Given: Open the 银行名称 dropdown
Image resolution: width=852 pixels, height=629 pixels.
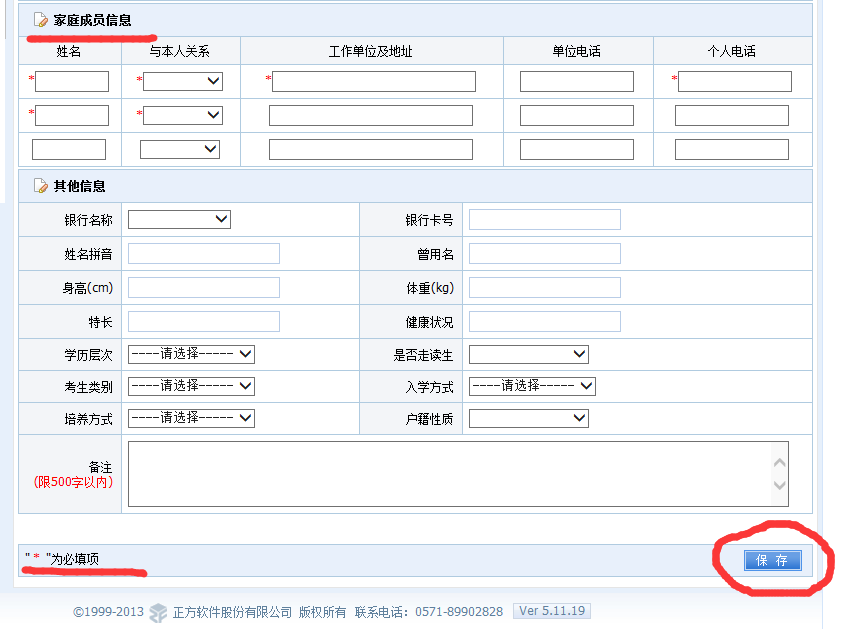Looking at the screenshot, I should pyautogui.click(x=179, y=219).
